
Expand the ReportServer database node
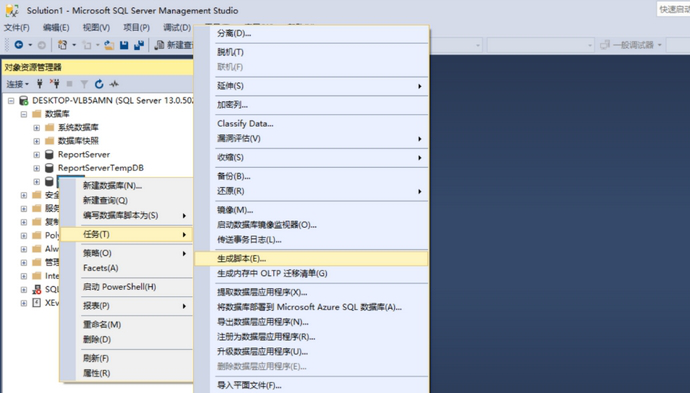[37, 155]
